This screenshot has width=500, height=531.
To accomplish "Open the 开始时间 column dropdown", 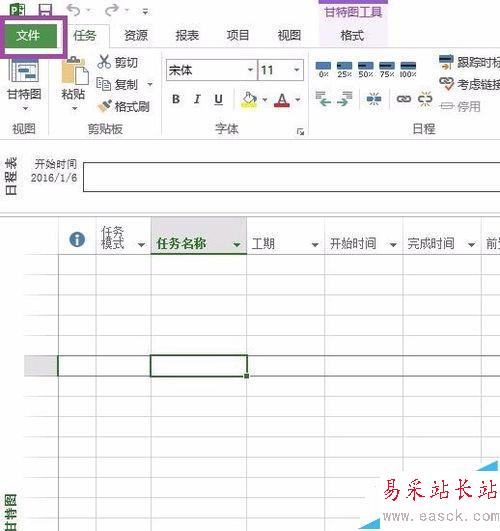I will (x=393, y=244).
